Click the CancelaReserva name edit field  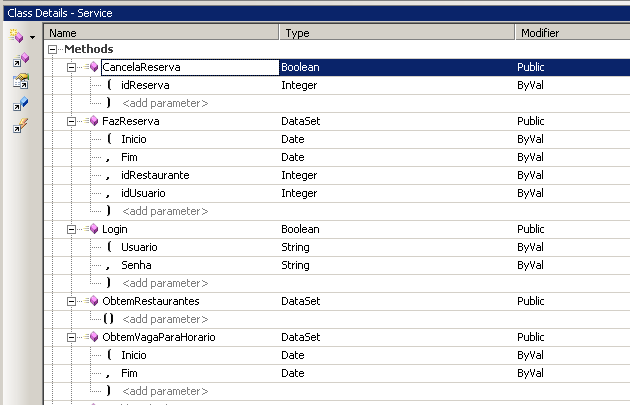point(188,67)
